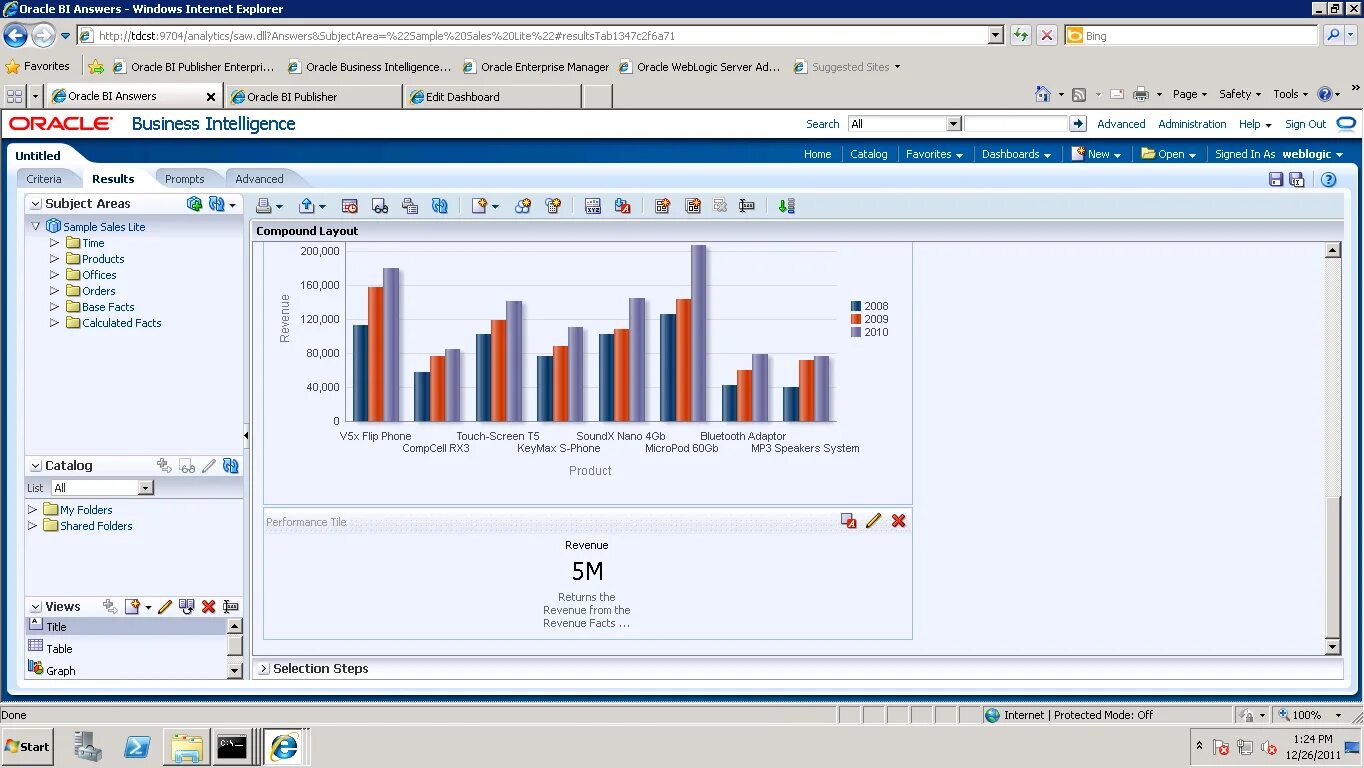Click the New Group icon in results toolbar
Image resolution: width=1364 pixels, height=768 pixels.
(523, 206)
